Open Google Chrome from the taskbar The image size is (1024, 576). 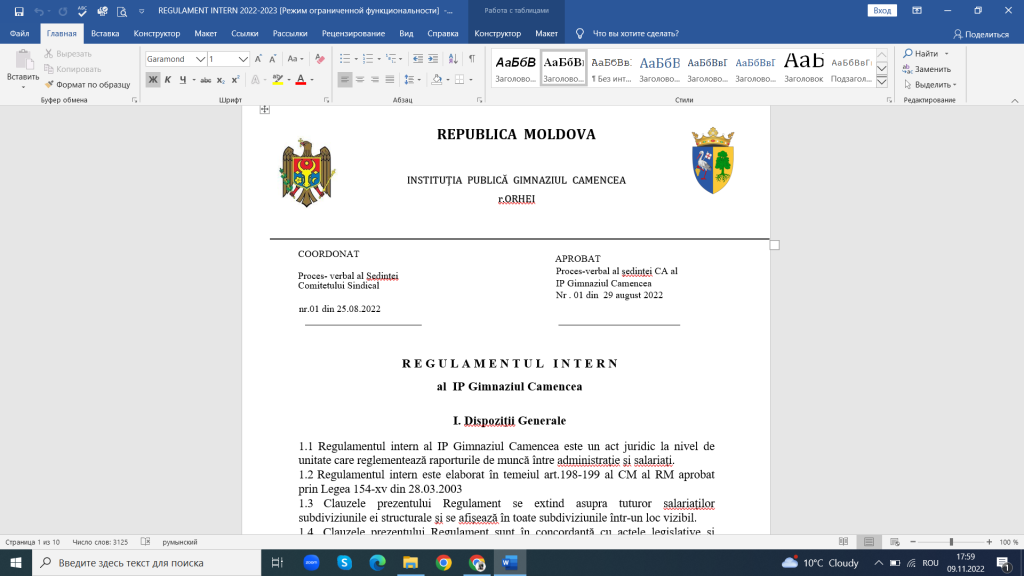click(x=443, y=563)
